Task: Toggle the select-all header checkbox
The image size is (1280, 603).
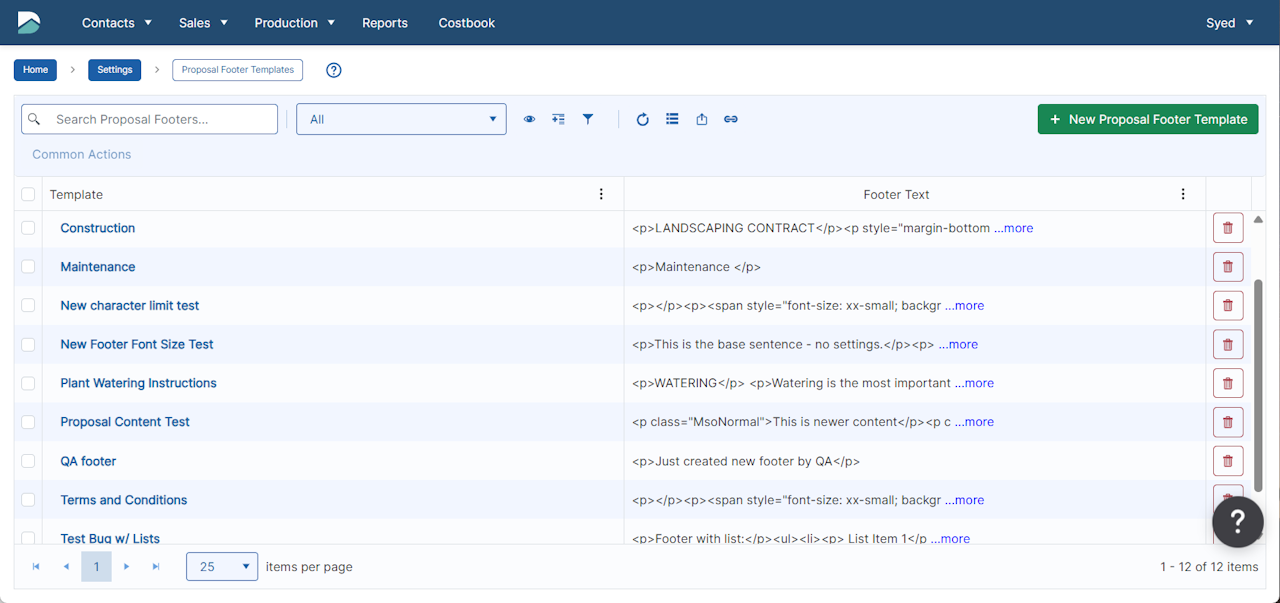Action: pyautogui.click(x=28, y=194)
